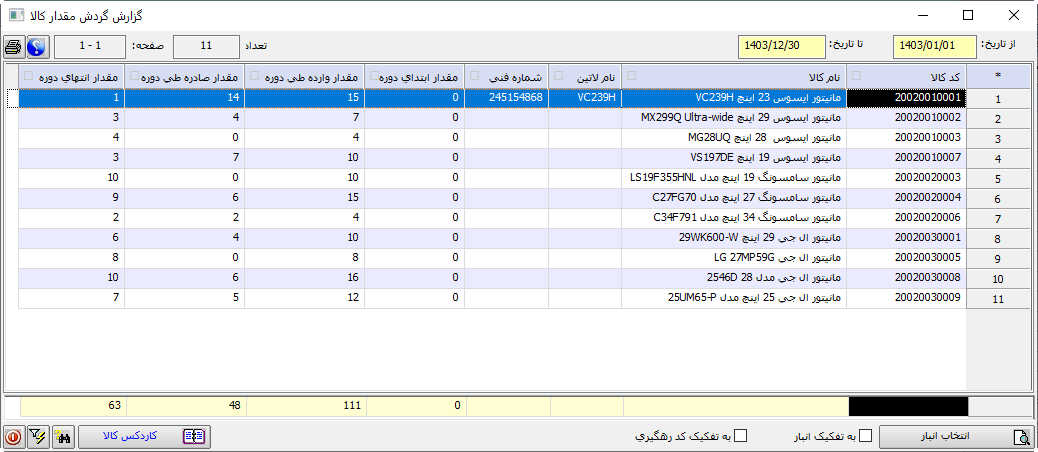Click the magnifier icon on انتخاب انبار button
This screenshot has width=1038, height=452.
[1021, 436]
